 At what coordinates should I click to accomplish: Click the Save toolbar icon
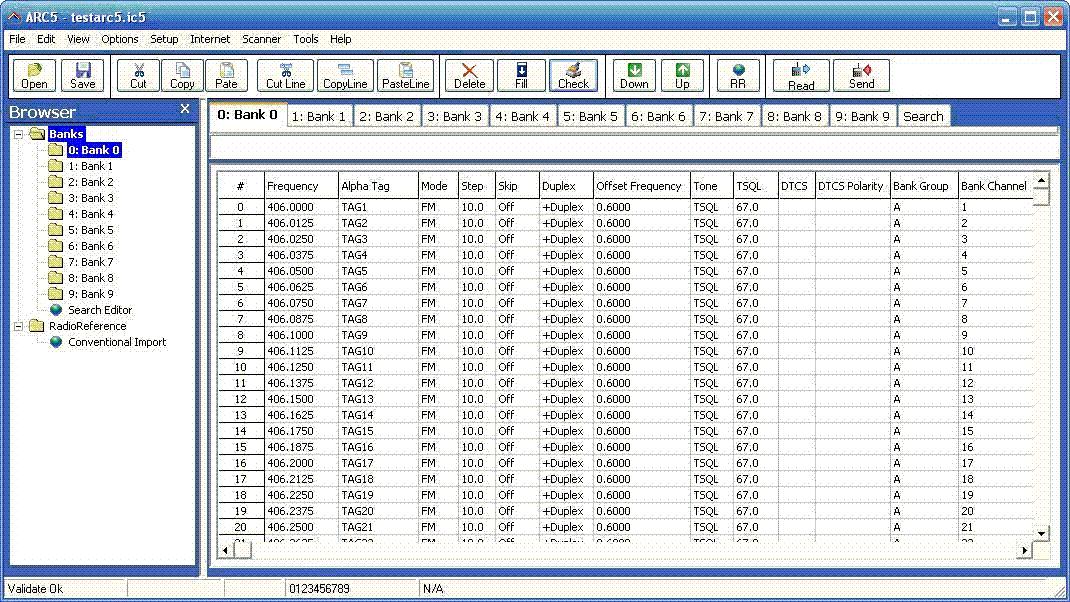click(83, 75)
